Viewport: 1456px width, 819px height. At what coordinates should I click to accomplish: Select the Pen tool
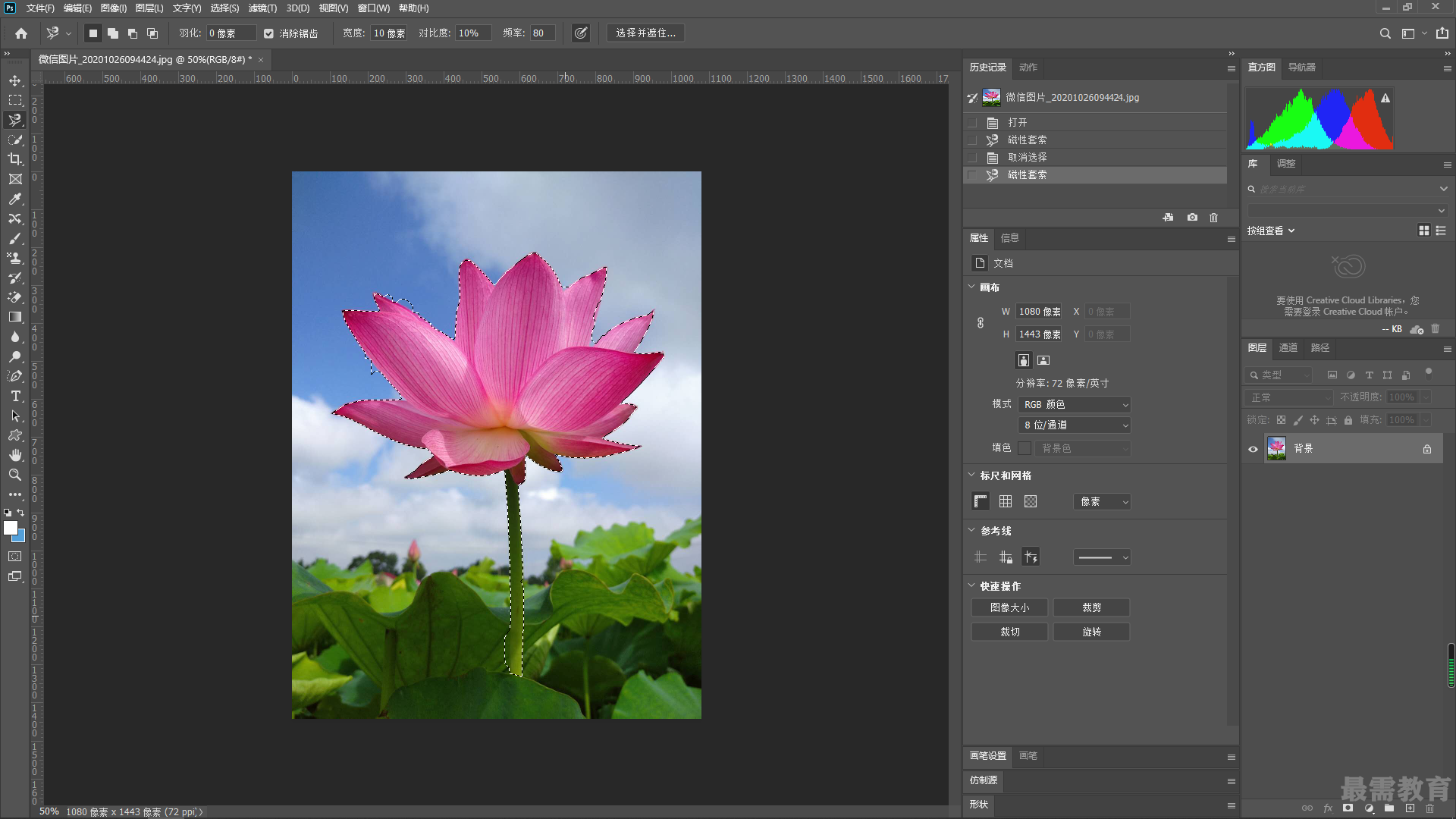(x=15, y=376)
